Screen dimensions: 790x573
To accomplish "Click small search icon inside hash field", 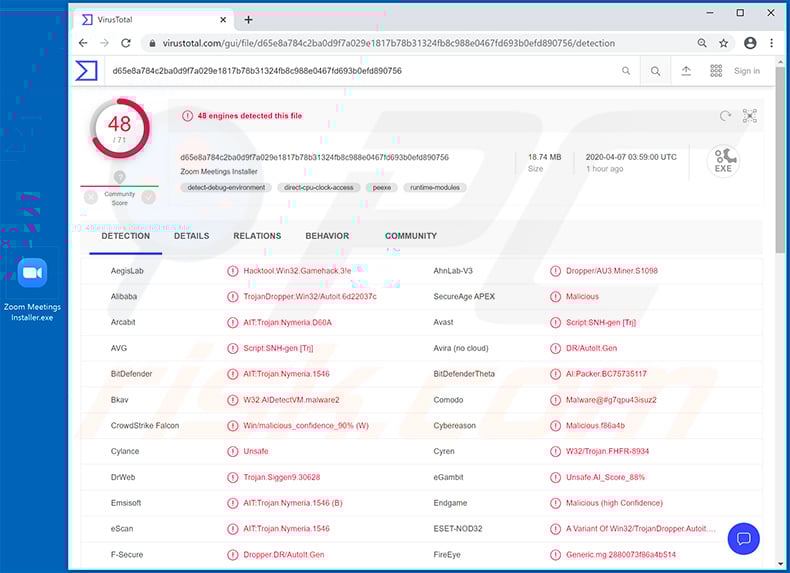I will [626, 71].
